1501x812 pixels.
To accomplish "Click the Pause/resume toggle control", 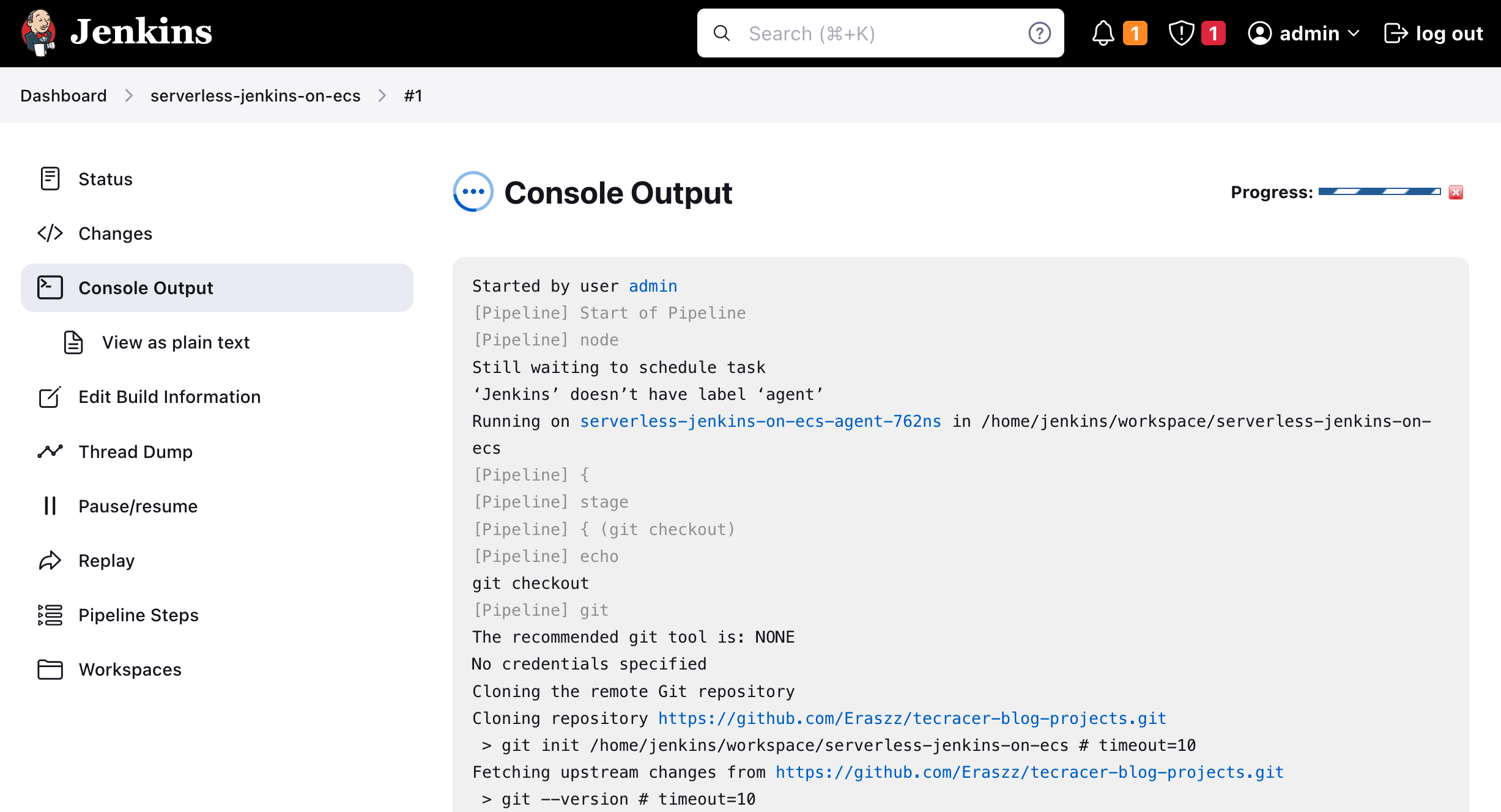I will 138,506.
